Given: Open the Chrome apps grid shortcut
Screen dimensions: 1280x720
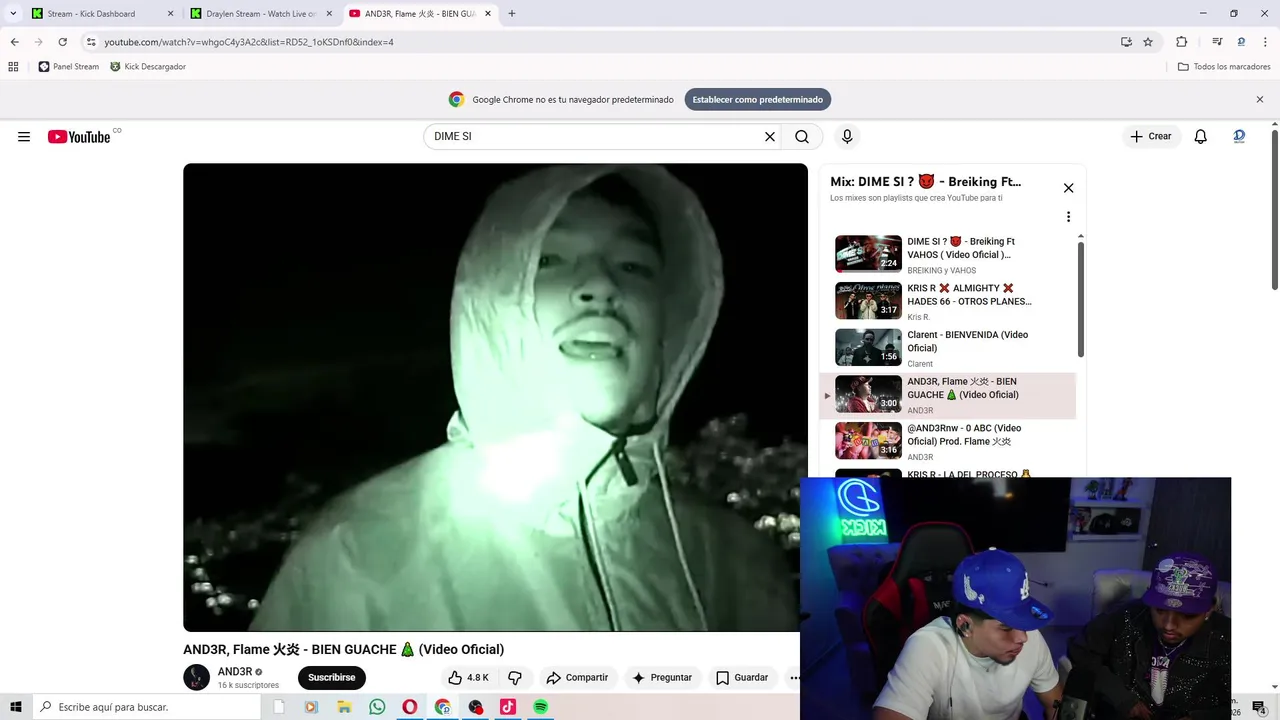Looking at the screenshot, I should click(13, 67).
